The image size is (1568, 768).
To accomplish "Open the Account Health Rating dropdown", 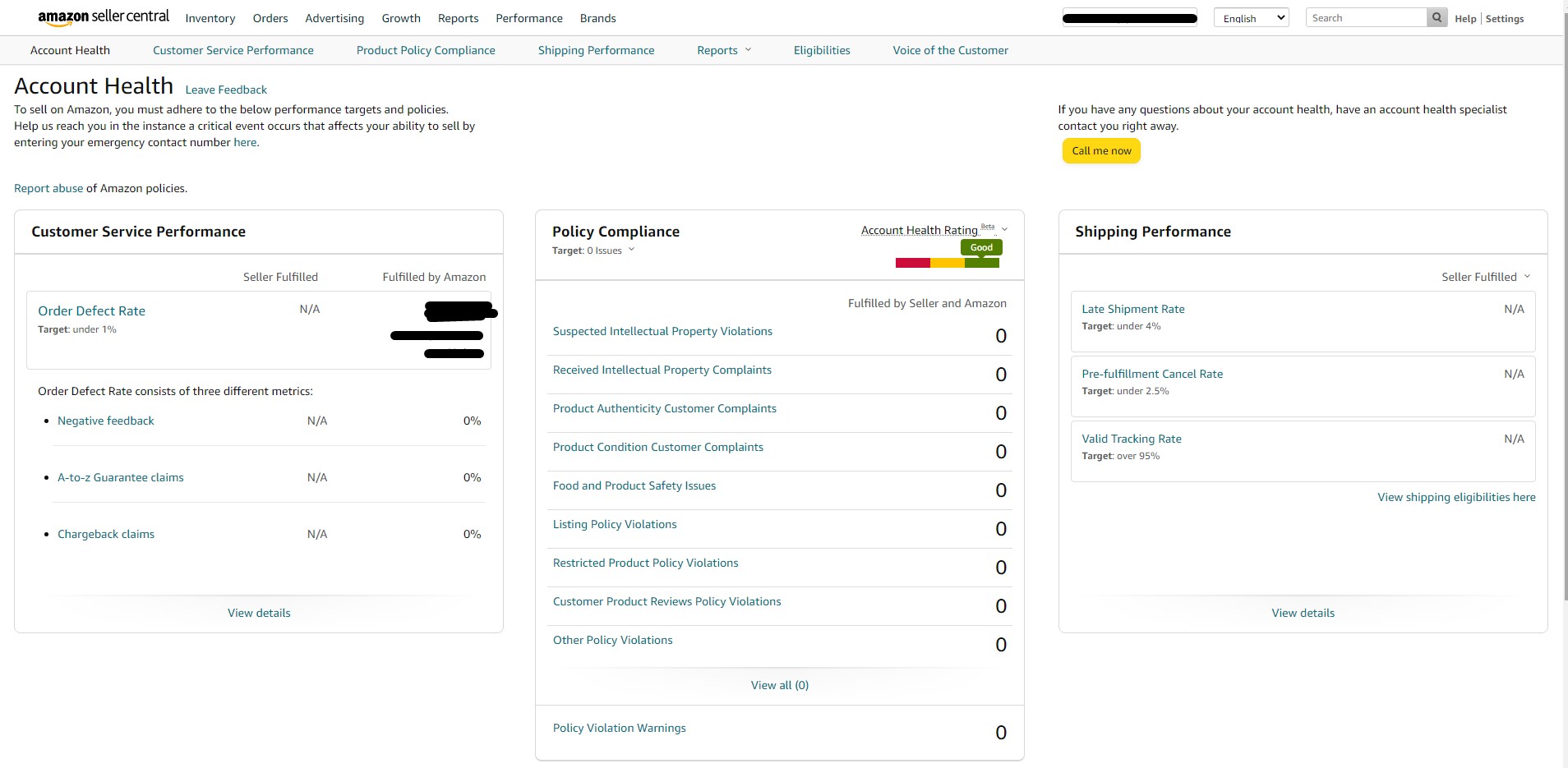I will tap(1004, 230).
